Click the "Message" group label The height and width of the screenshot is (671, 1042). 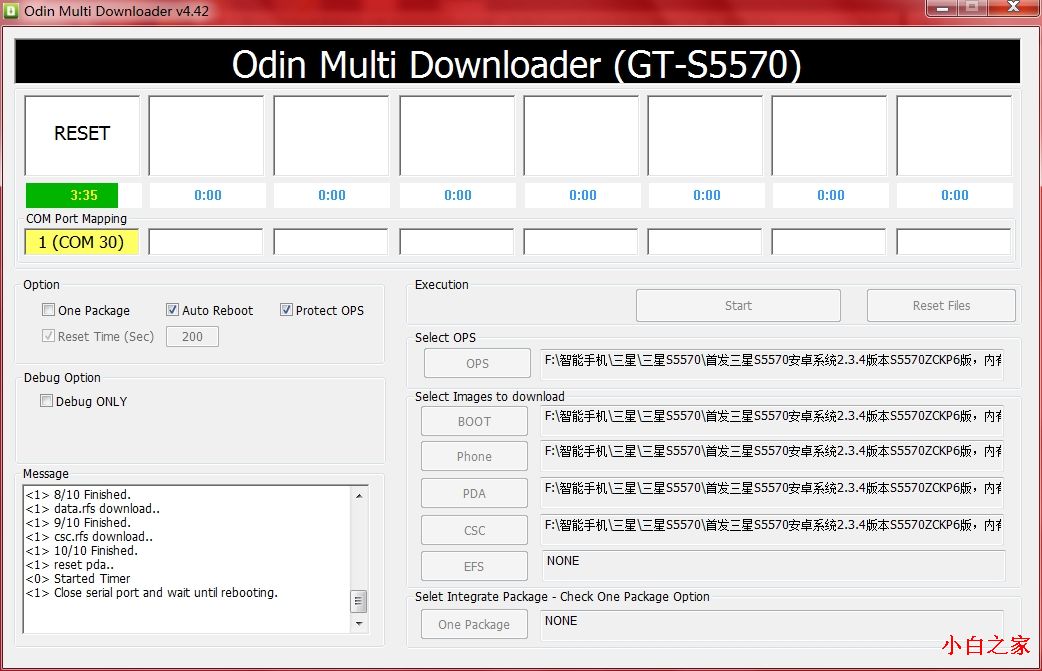(46, 474)
